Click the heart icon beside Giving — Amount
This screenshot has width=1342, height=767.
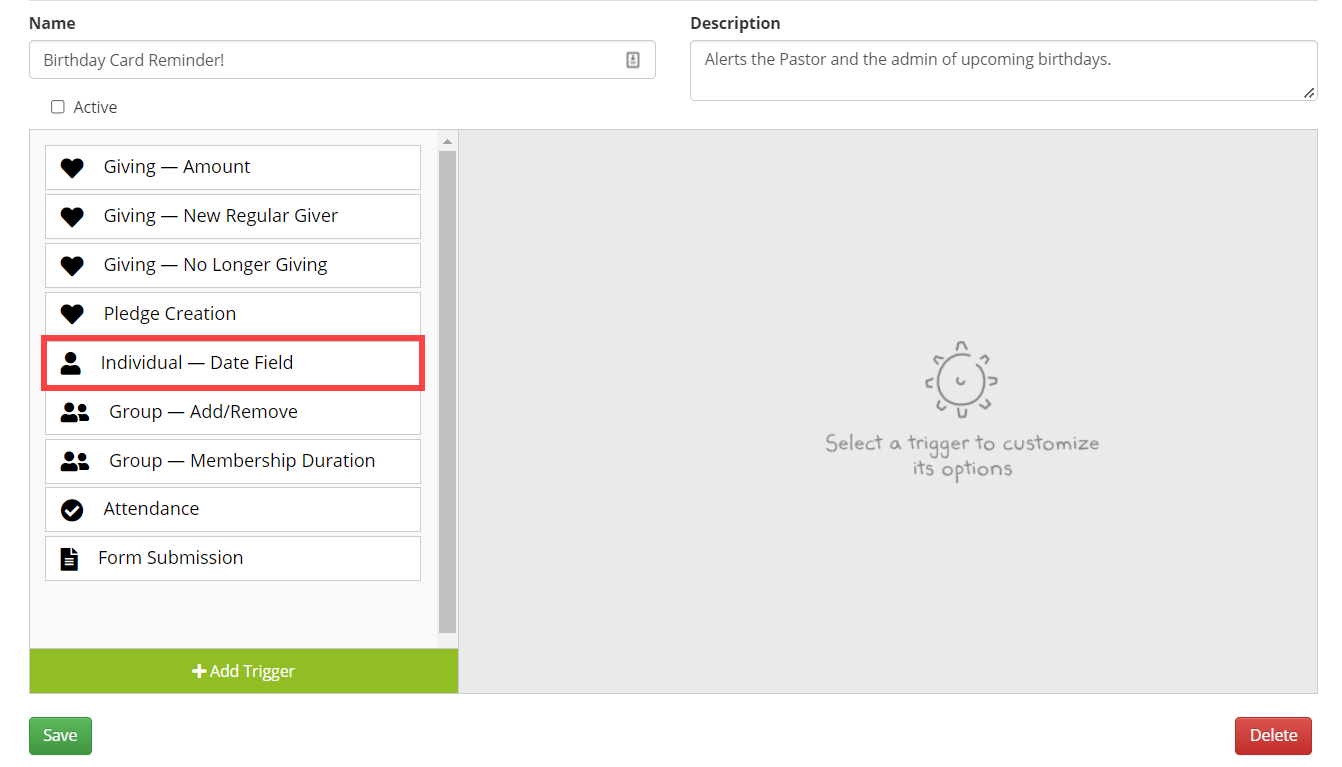(x=72, y=168)
